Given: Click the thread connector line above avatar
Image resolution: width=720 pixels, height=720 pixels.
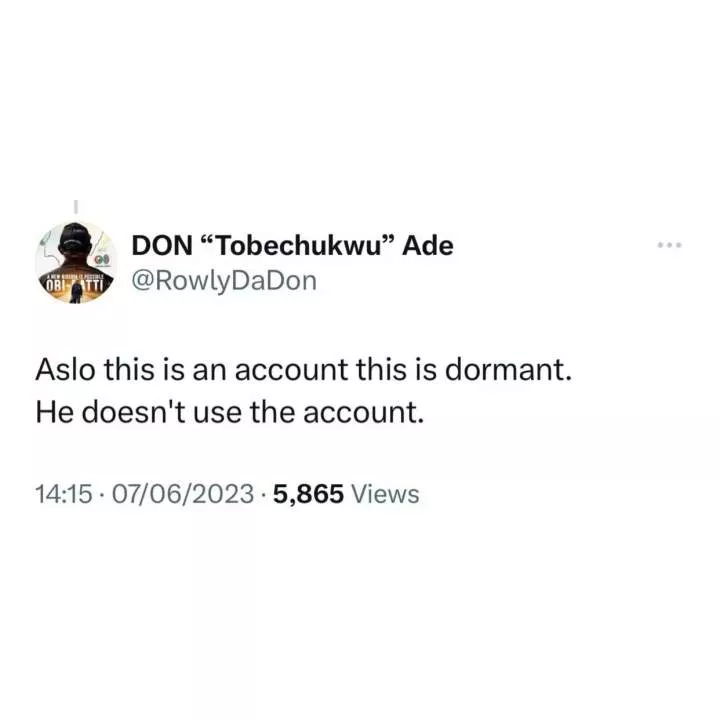Looking at the screenshot, I should pyautogui.click(x=76, y=206).
